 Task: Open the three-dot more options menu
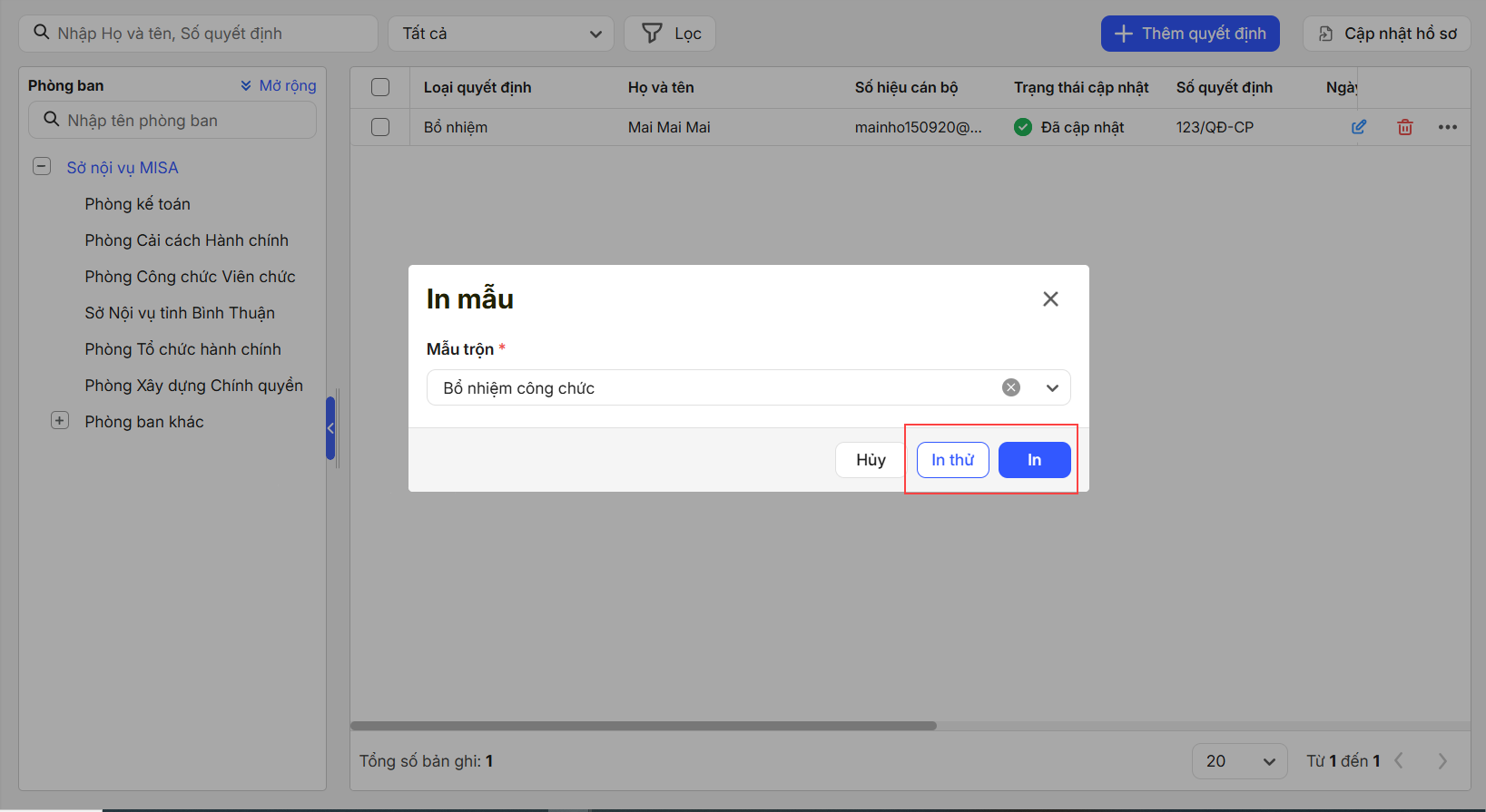[1447, 127]
